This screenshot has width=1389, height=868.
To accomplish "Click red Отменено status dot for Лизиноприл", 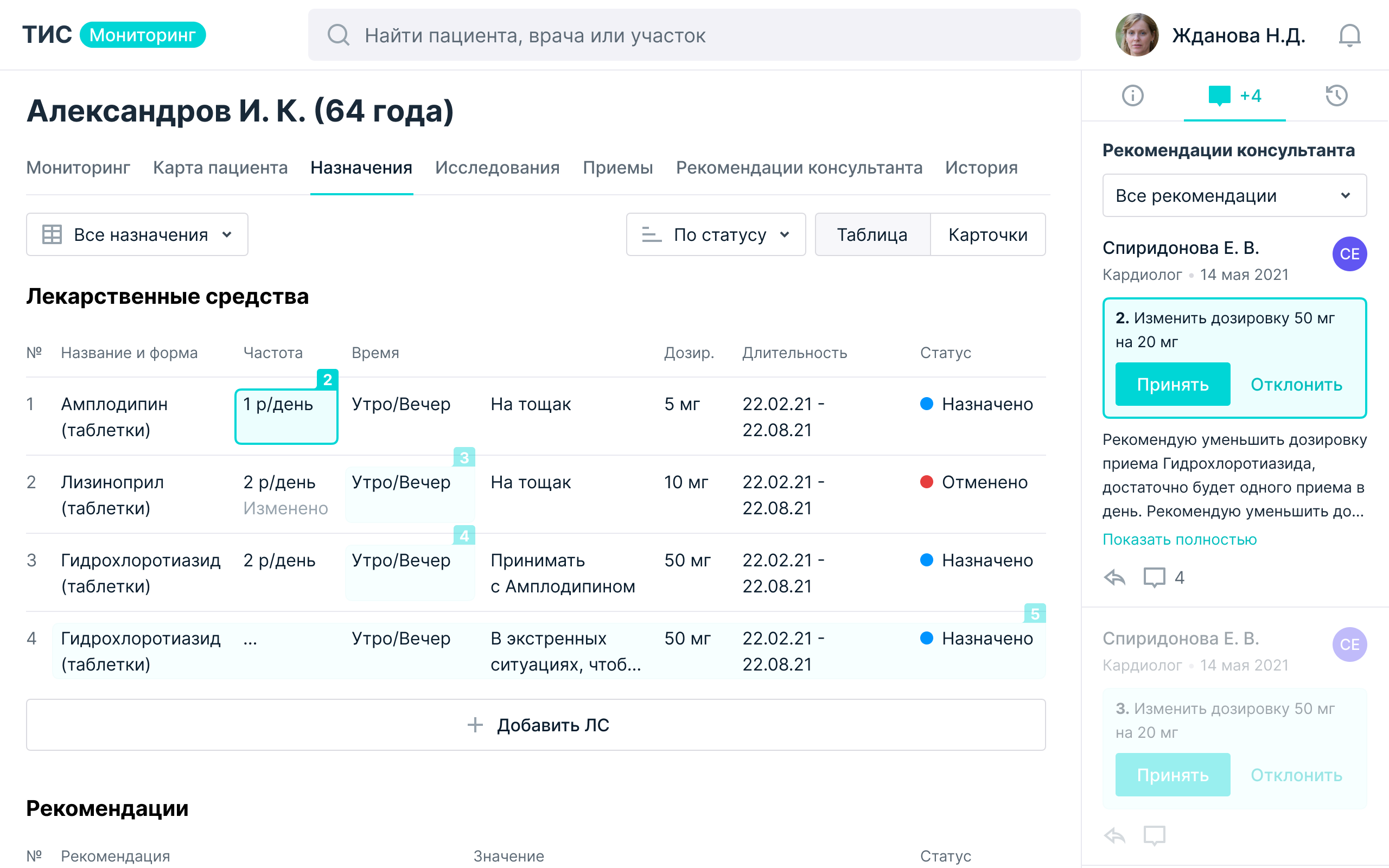I will (926, 482).
